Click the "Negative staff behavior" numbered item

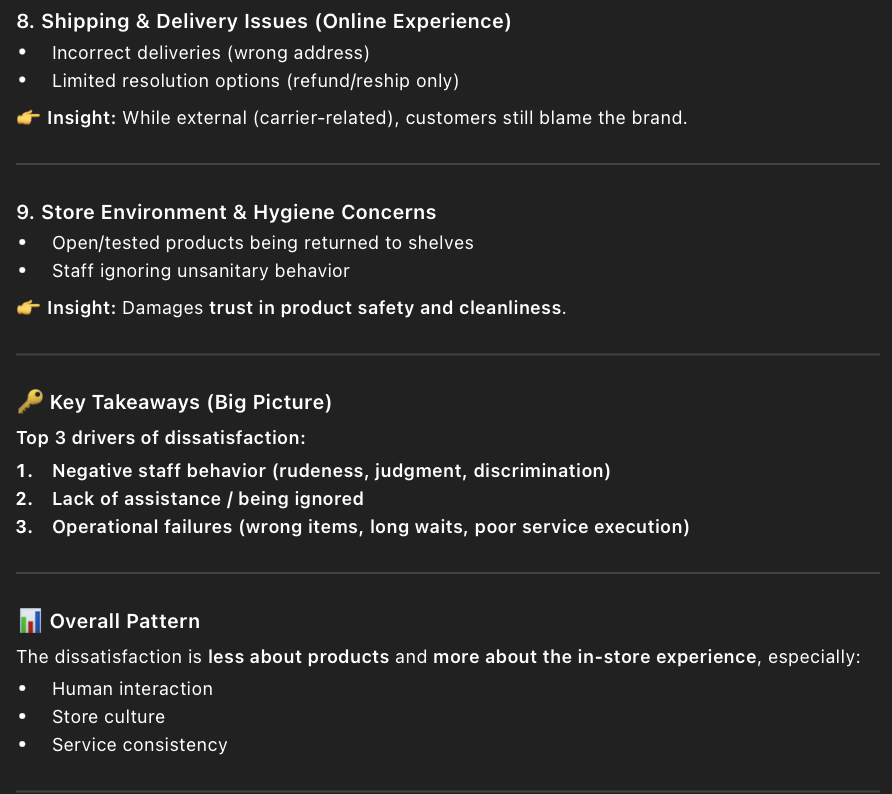pyautogui.click(x=331, y=471)
